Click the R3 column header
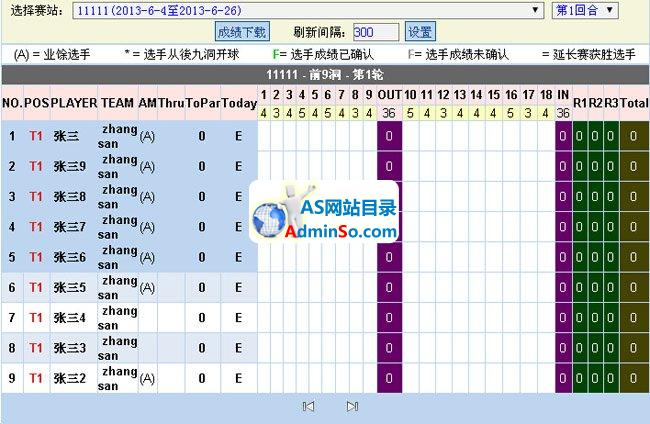This screenshot has height=424, width=650. coord(611,103)
